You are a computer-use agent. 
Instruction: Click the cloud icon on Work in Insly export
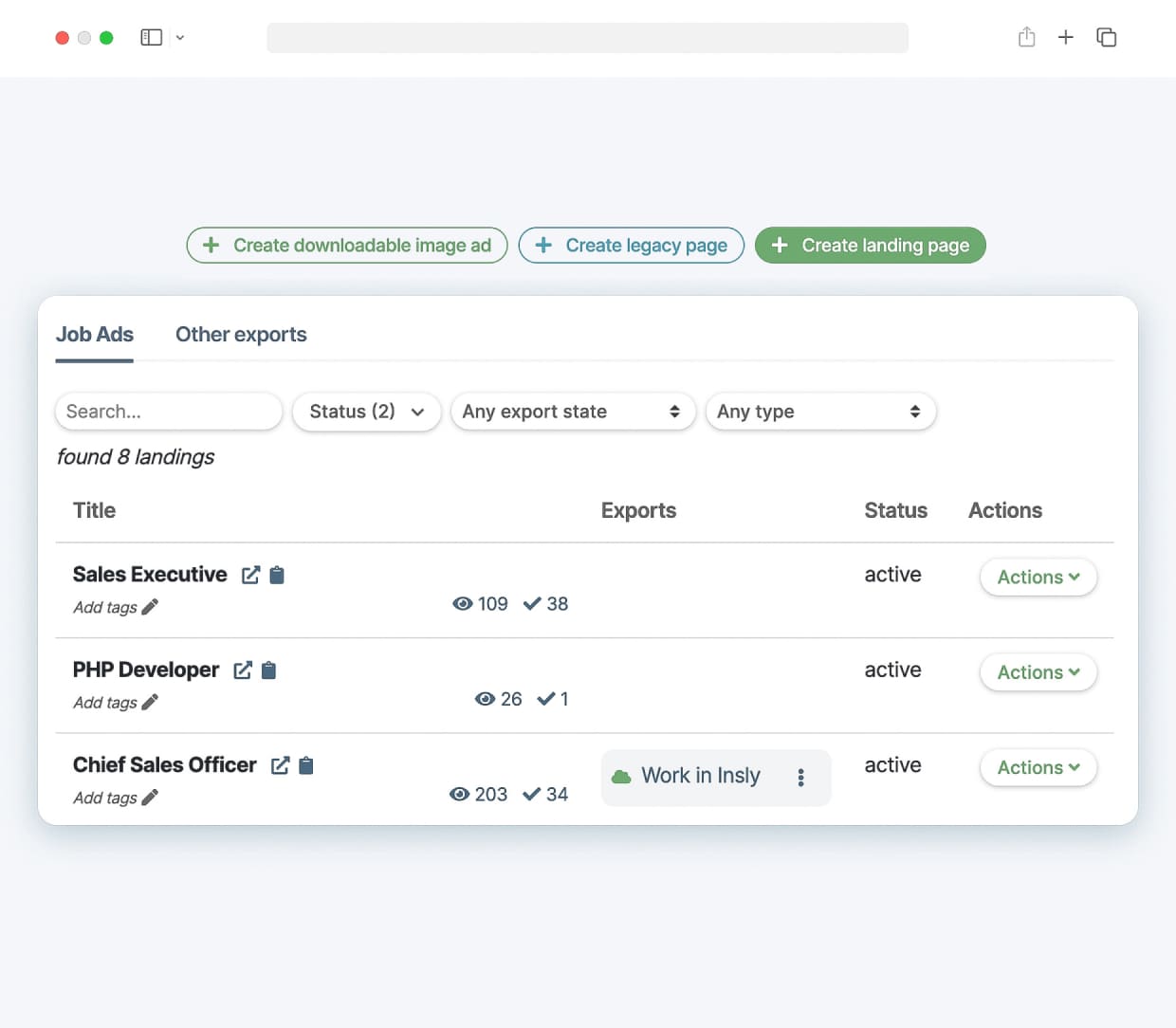[x=622, y=776]
